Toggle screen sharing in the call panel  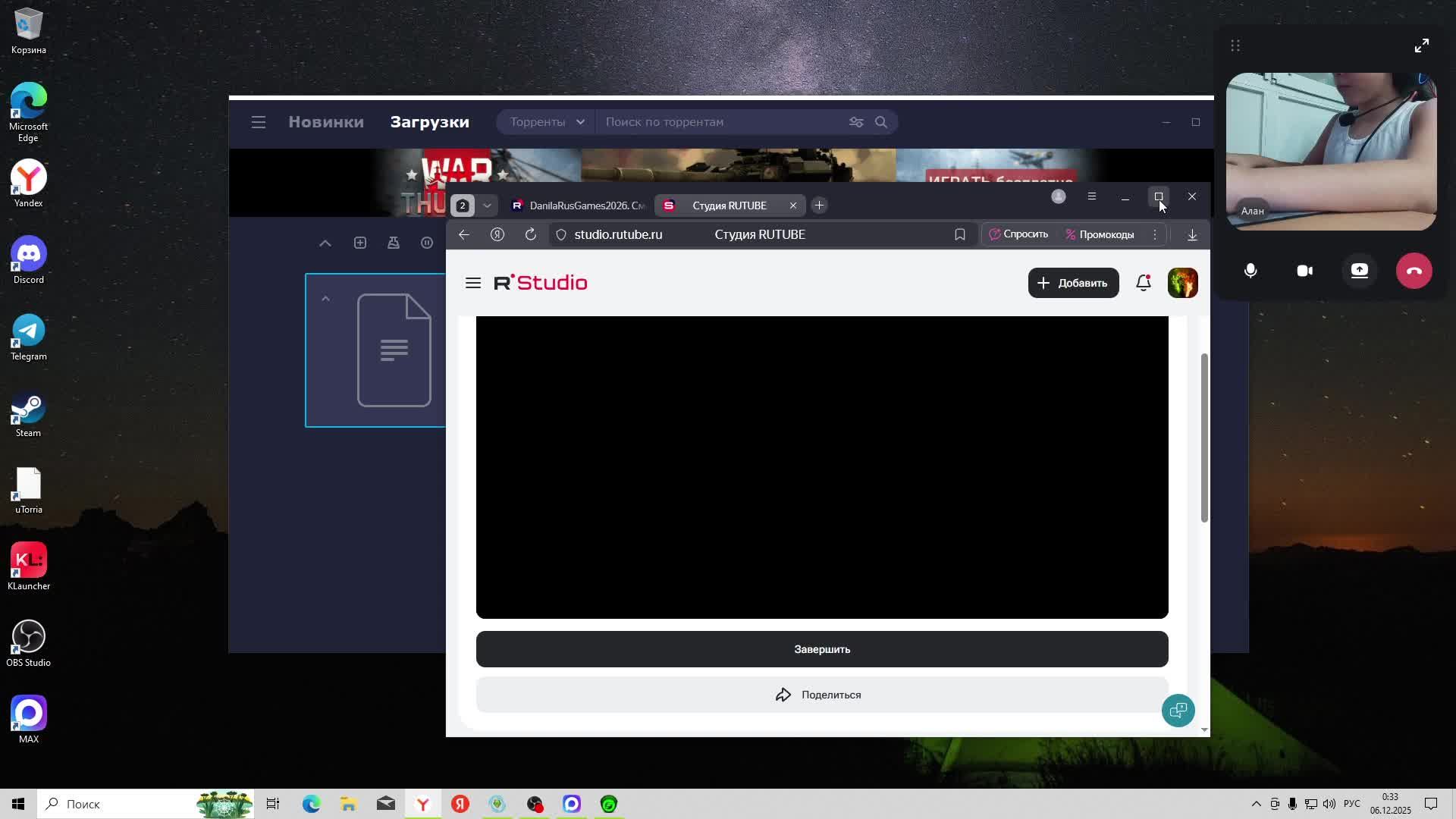(1359, 271)
